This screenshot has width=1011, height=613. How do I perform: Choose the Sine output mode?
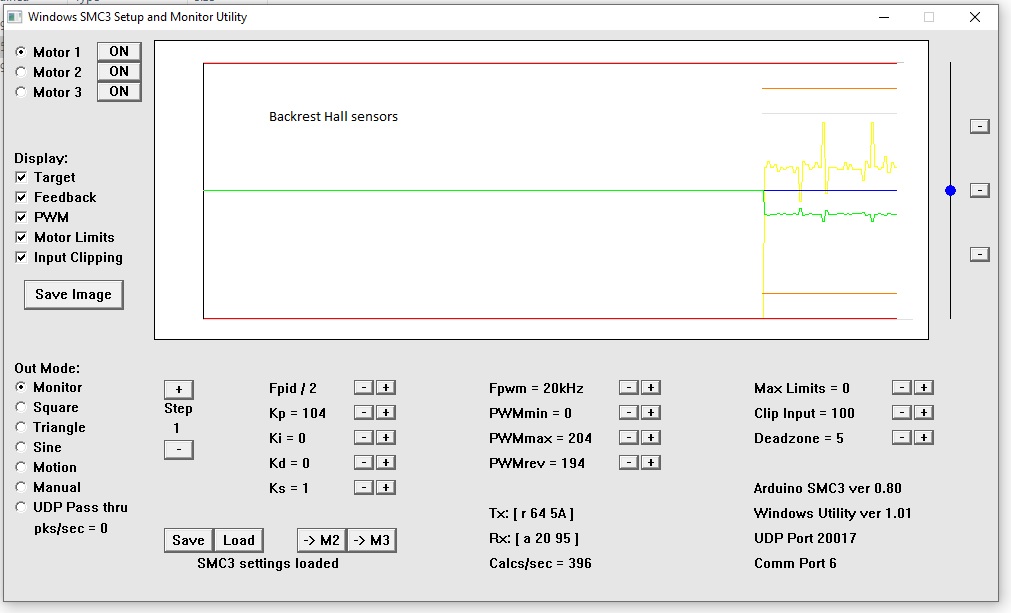22,448
